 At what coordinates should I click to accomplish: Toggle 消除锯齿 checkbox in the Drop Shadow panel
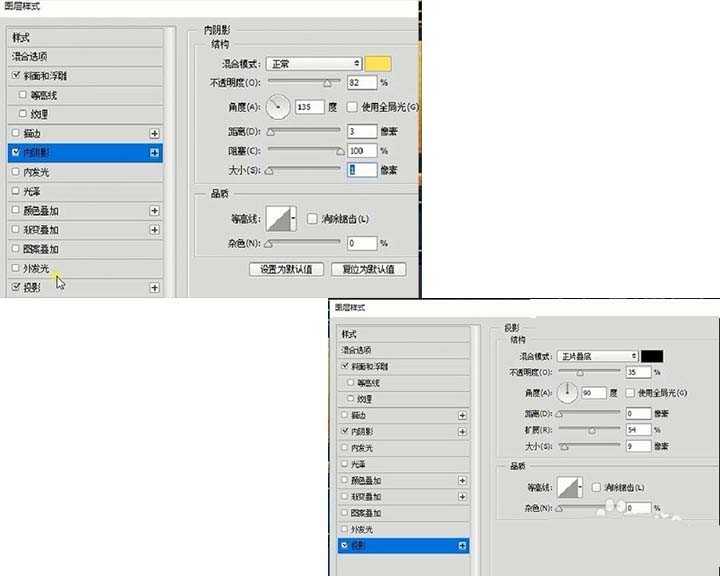[596, 487]
